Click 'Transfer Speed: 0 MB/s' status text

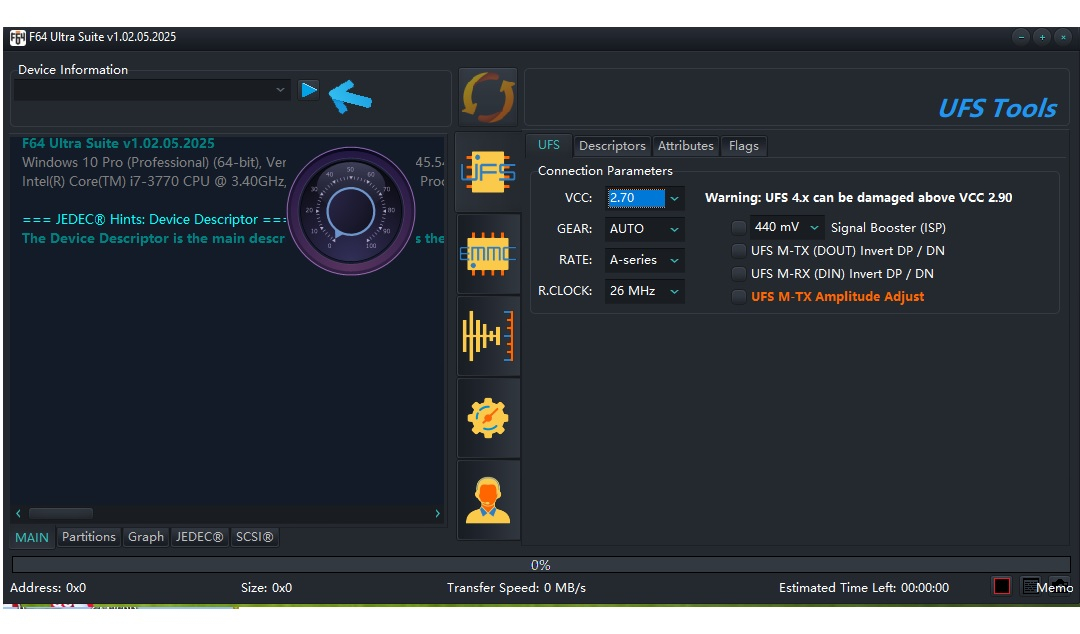[x=516, y=588]
